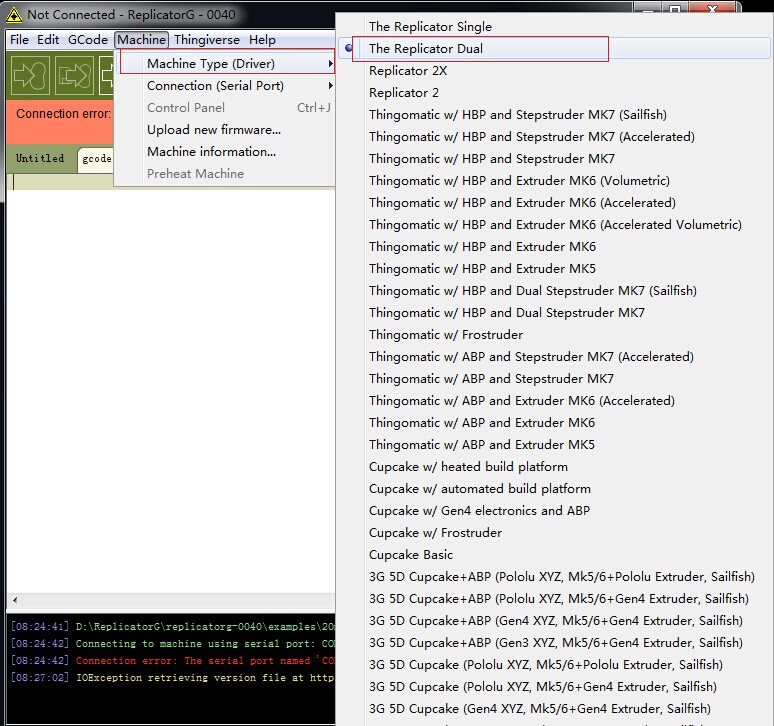This screenshot has height=726, width=774.
Task: Select Thingomatic ABP Extruder MK6 (Accelerated)
Action: point(554,400)
